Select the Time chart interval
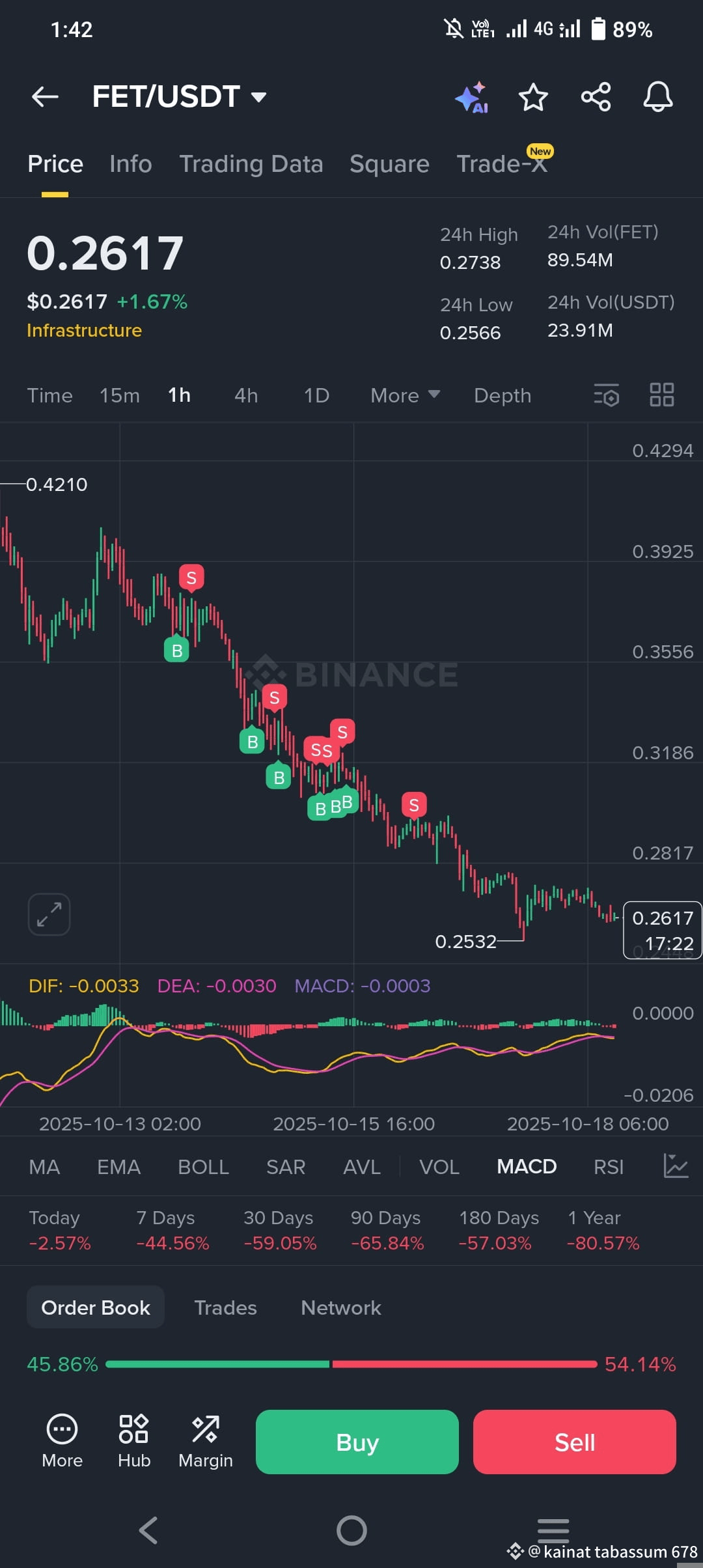The width and height of the screenshot is (703, 1568). (49, 395)
